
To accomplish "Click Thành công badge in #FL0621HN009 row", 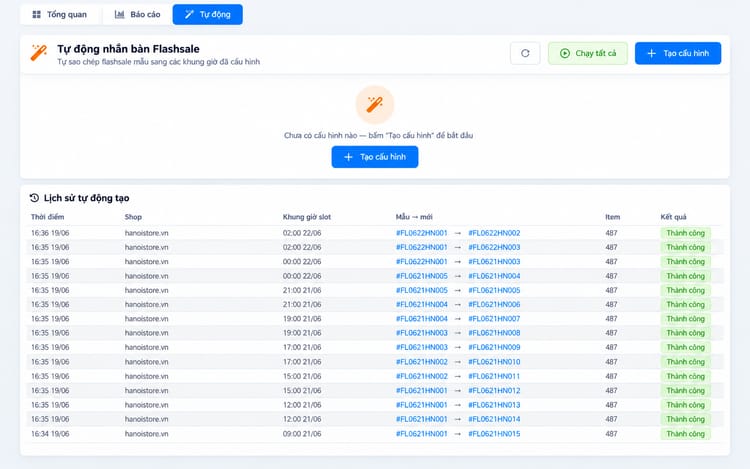I will [x=685, y=347].
